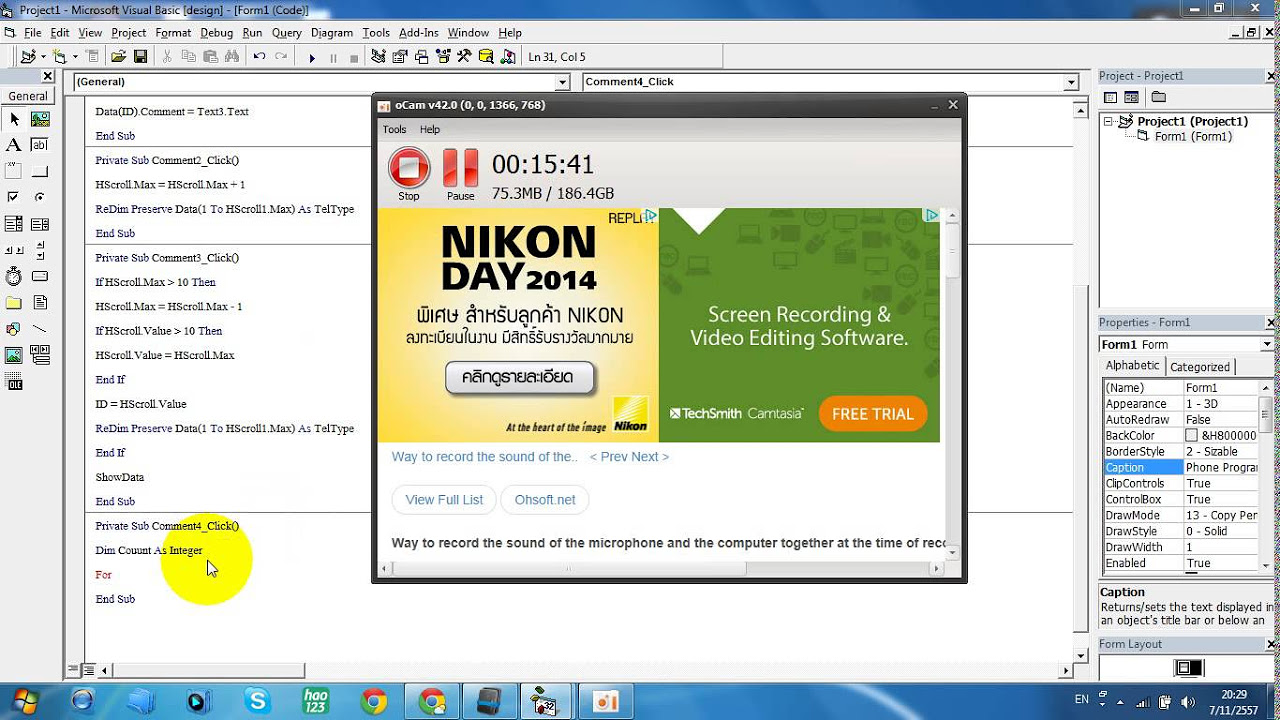Image resolution: width=1280 pixels, height=720 pixels.
Task: Open the oCam Tools menu
Action: tap(394, 129)
